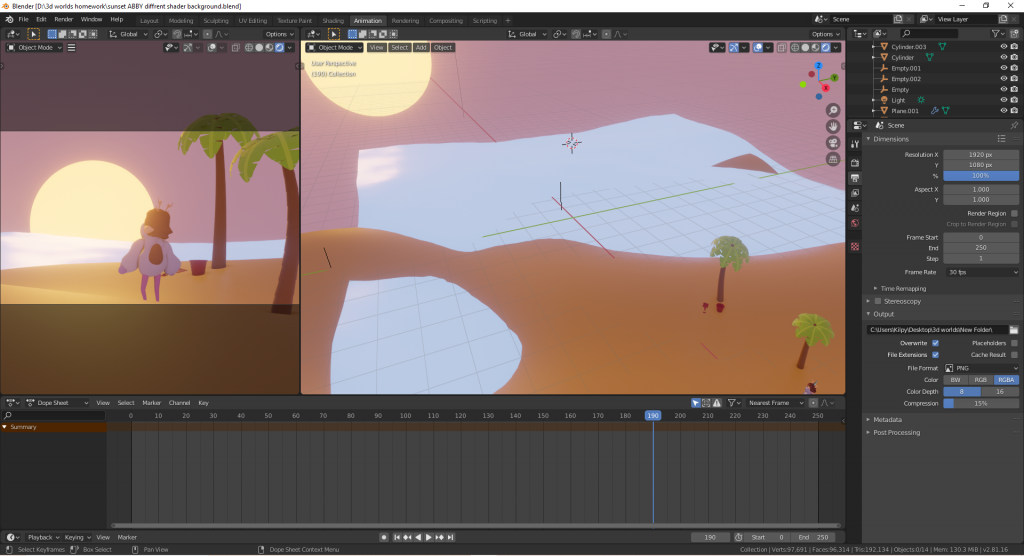Adjust the Compression 15% slider
This screenshot has width=1024, height=556.
[x=982, y=404]
